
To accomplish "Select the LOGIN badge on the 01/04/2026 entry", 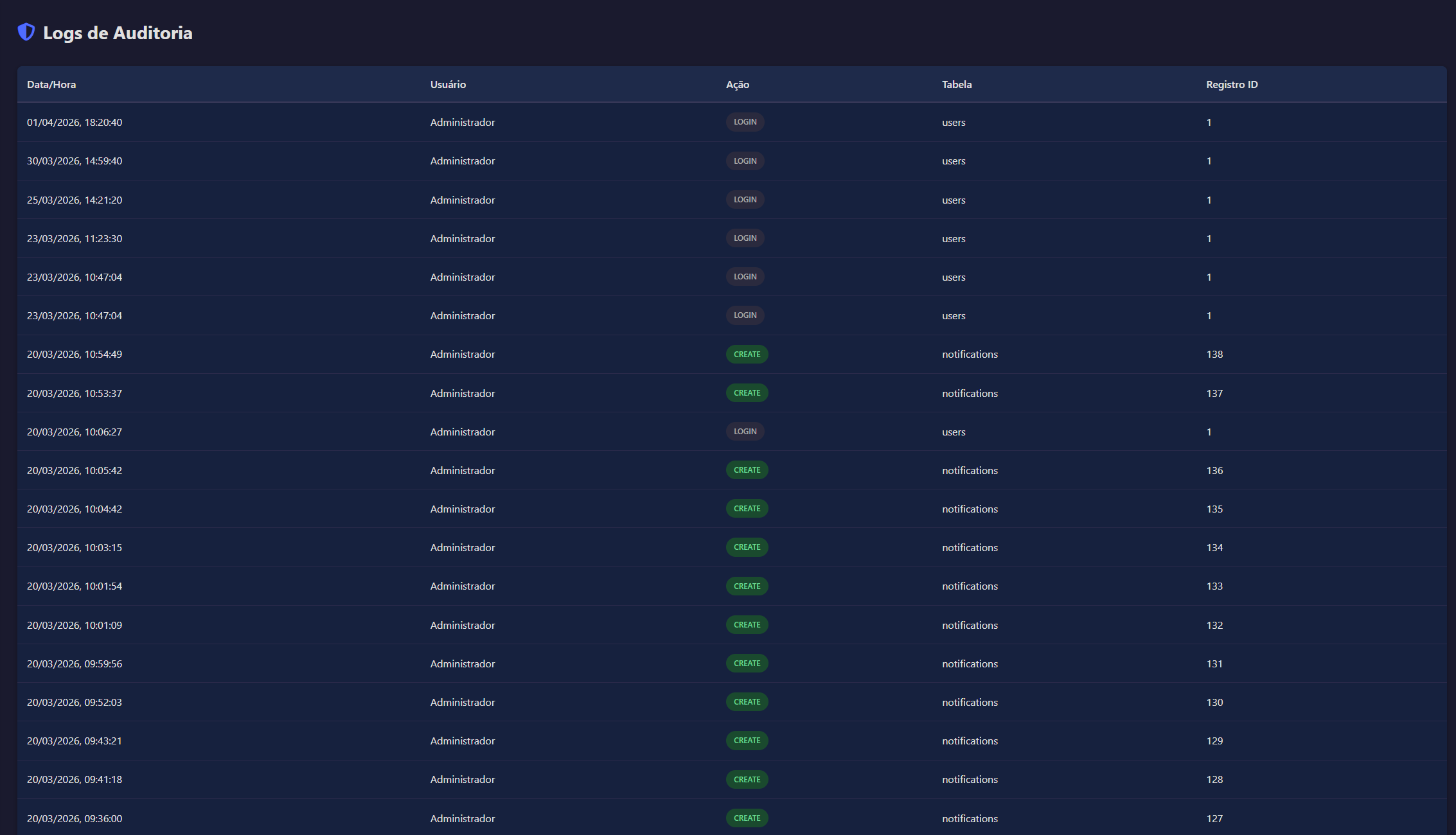I will pyautogui.click(x=745, y=121).
